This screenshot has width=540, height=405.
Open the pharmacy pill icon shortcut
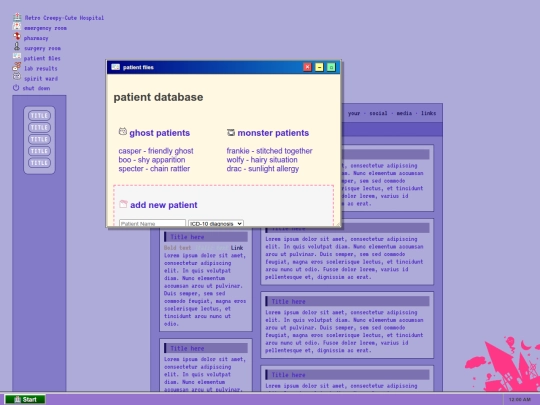[x=31, y=38]
